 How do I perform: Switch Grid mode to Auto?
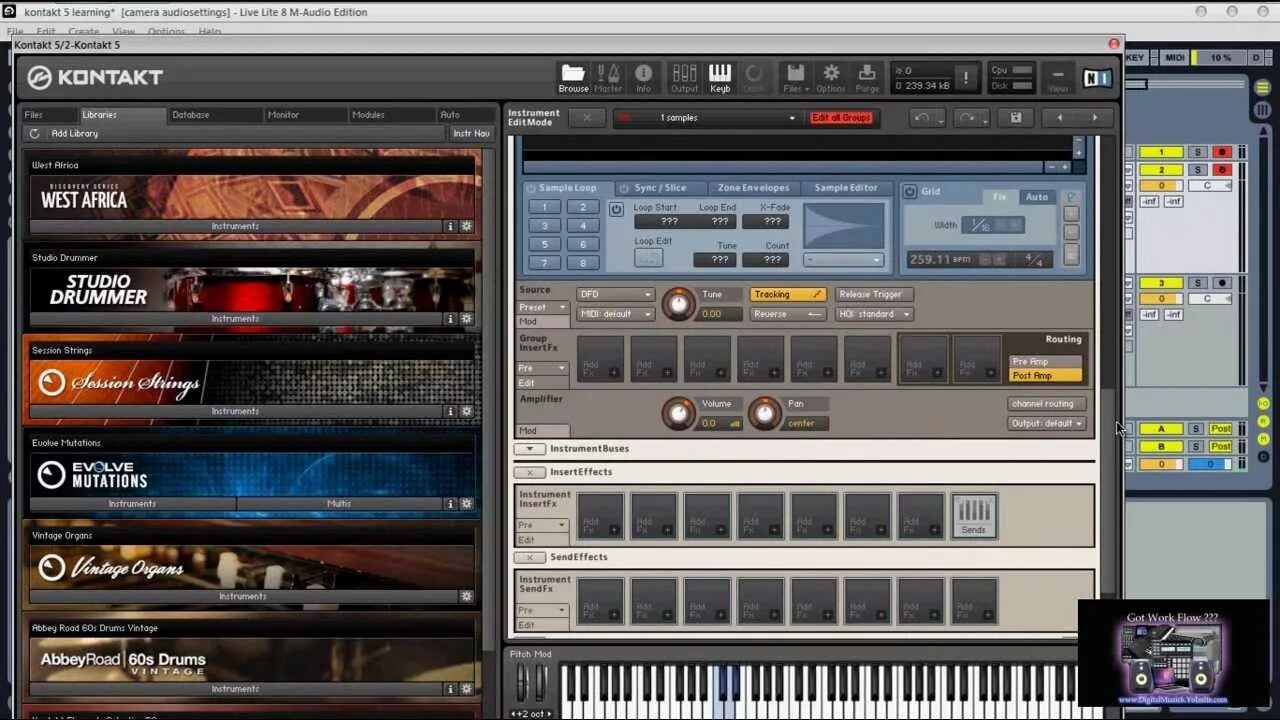point(1036,197)
